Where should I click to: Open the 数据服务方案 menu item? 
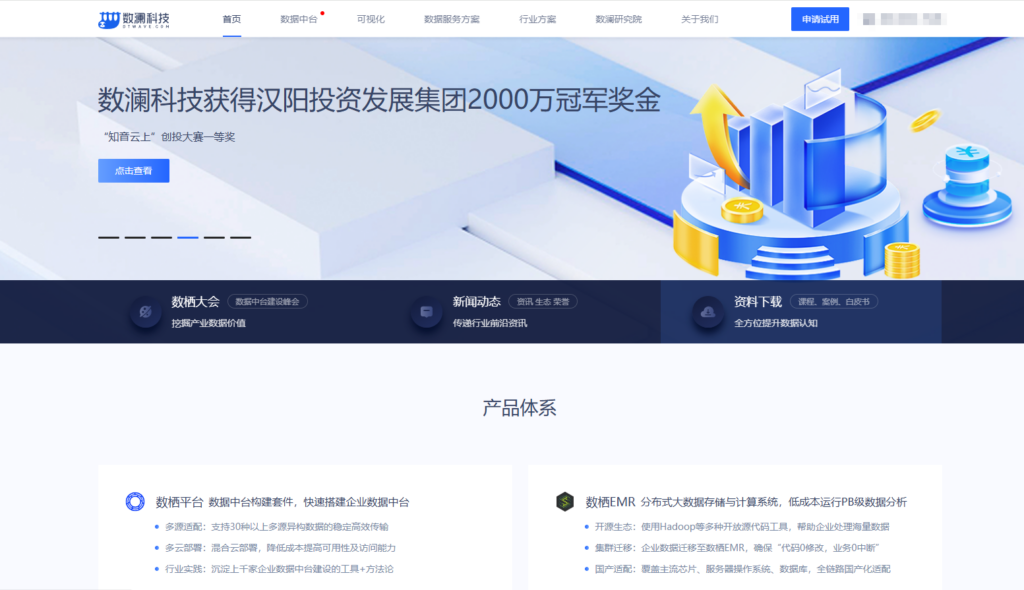(x=450, y=18)
